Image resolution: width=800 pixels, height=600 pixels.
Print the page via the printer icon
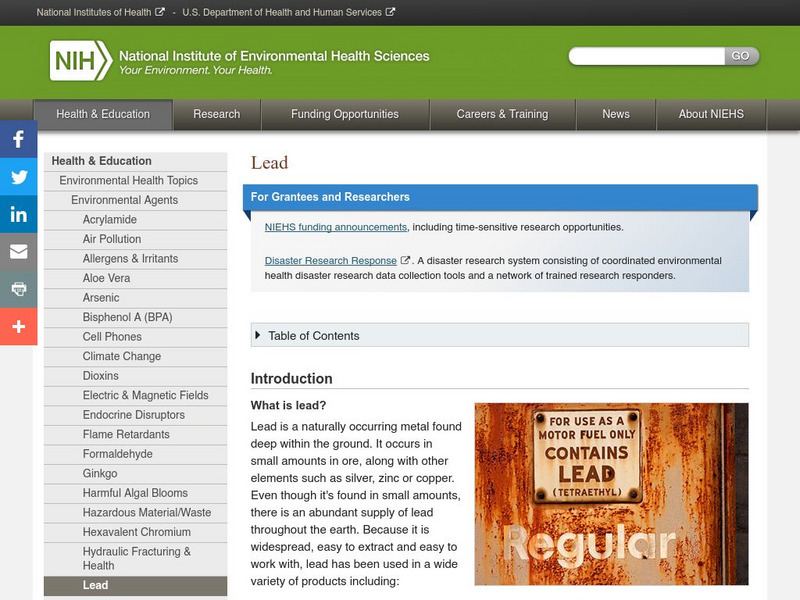pos(18,290)
